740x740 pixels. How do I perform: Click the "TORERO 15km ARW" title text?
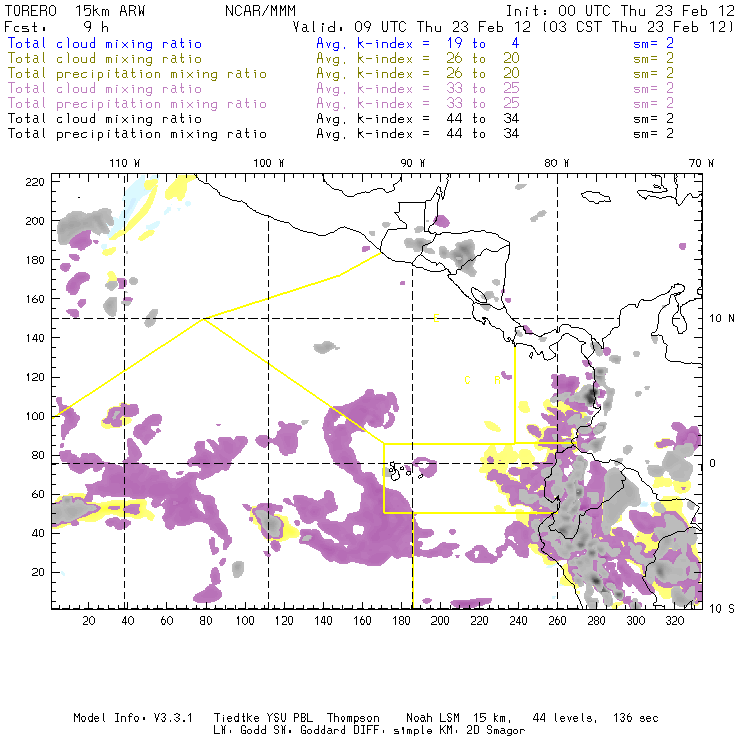point(75,11)
